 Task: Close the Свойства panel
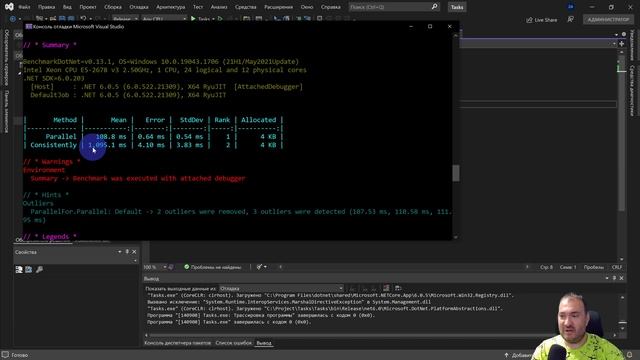[x=134, y=252]
